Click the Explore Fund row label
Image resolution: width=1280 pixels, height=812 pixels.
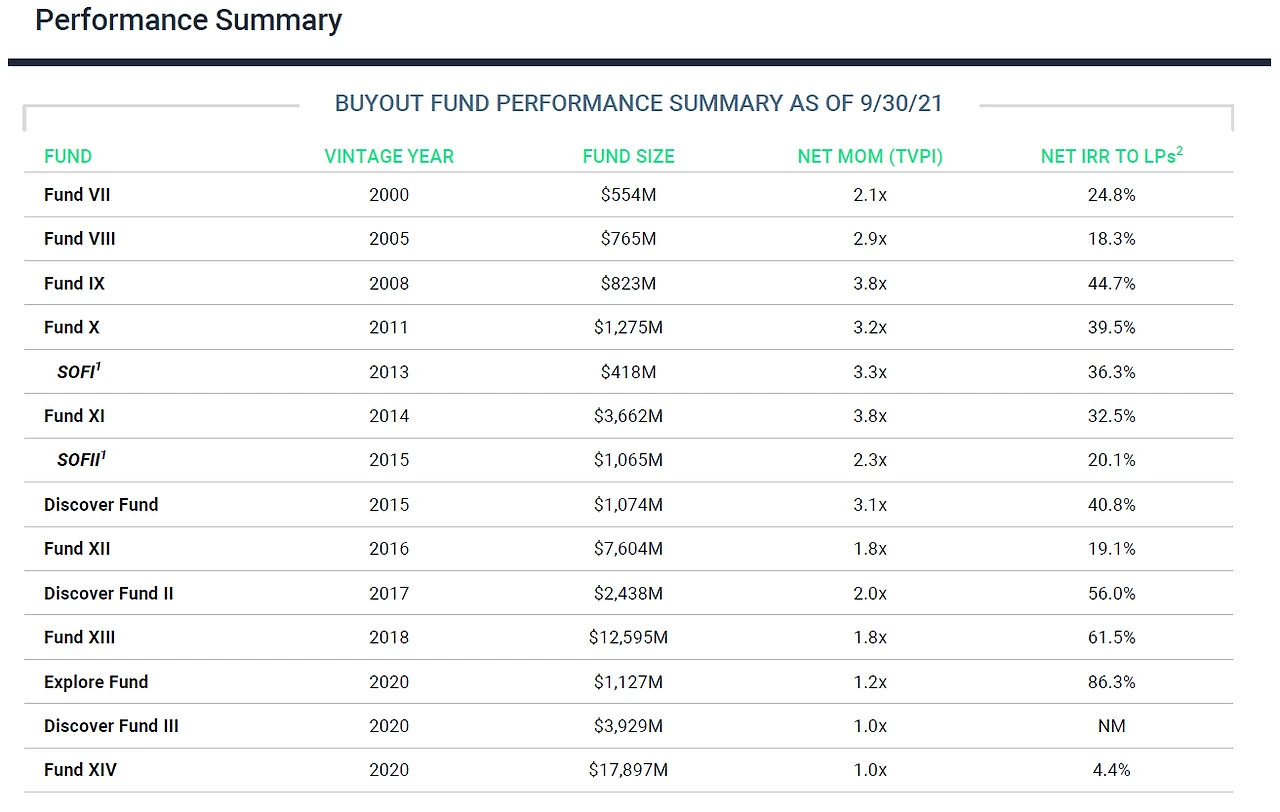click(96, 682)
